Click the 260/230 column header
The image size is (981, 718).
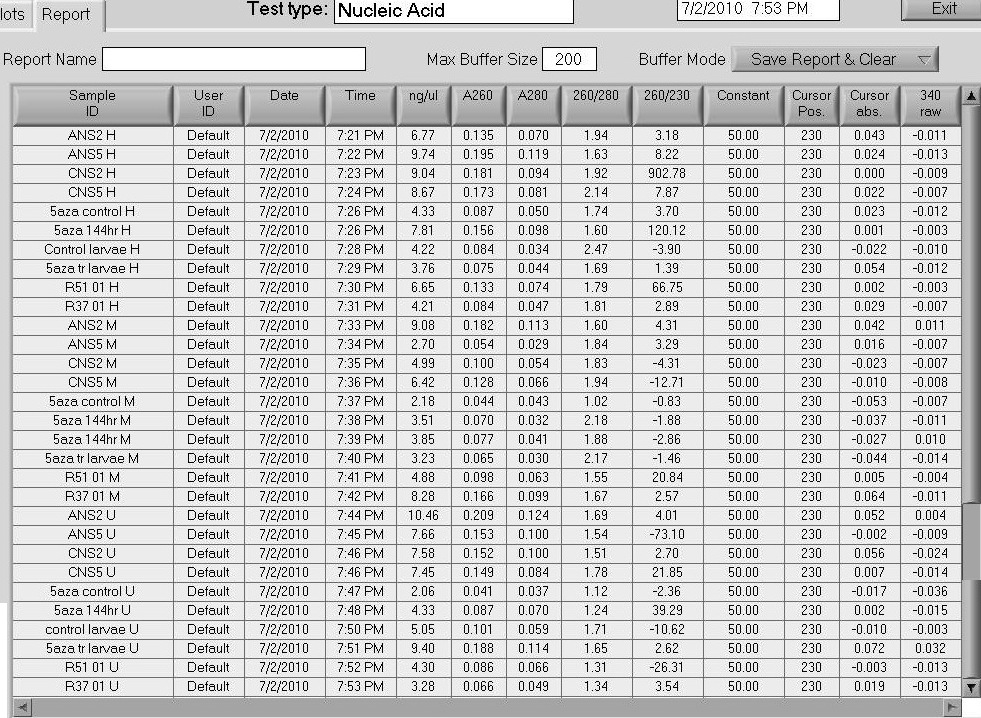tap(667, 104)
